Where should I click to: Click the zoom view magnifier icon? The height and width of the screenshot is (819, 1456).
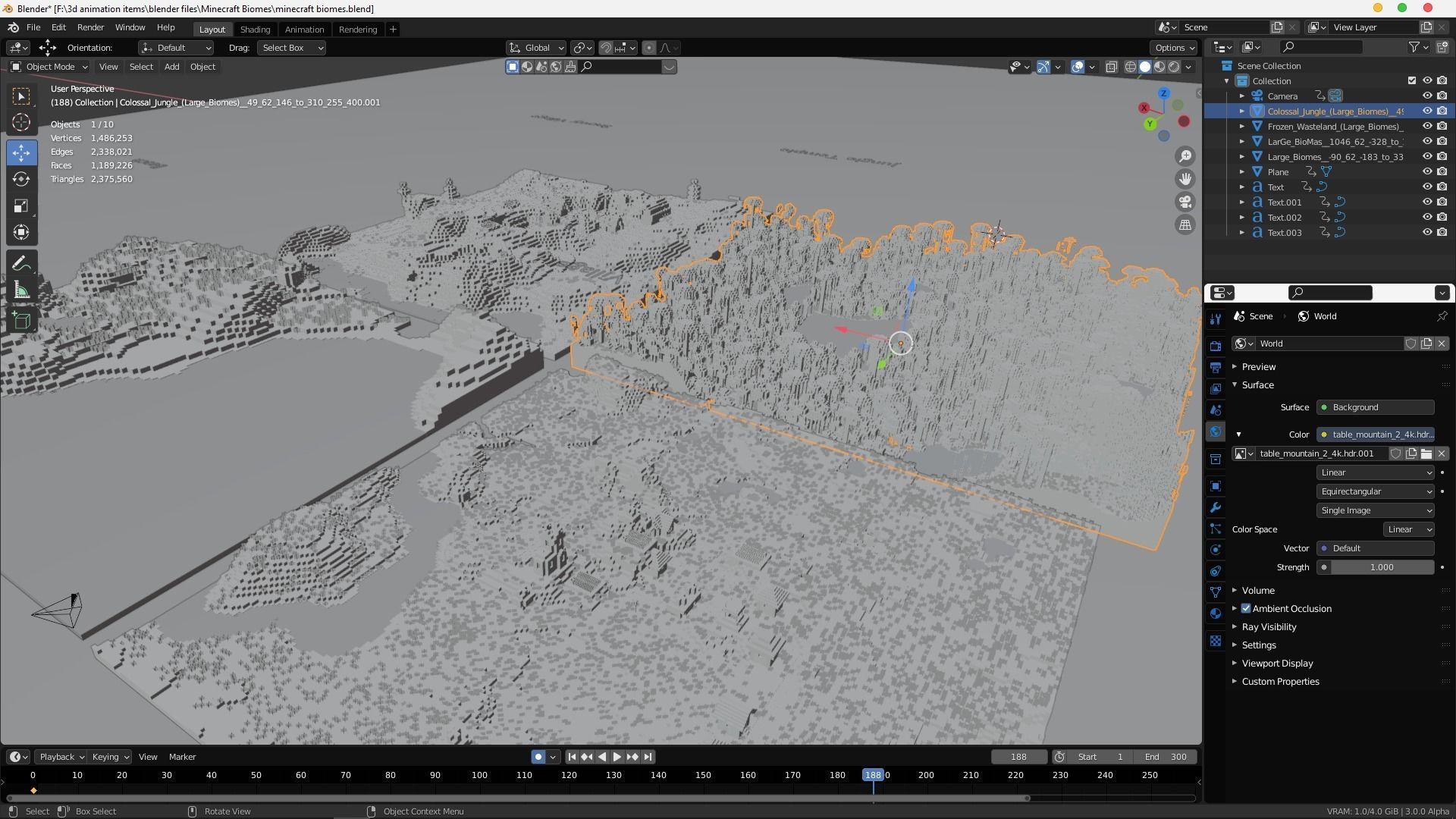[1185, 157]
